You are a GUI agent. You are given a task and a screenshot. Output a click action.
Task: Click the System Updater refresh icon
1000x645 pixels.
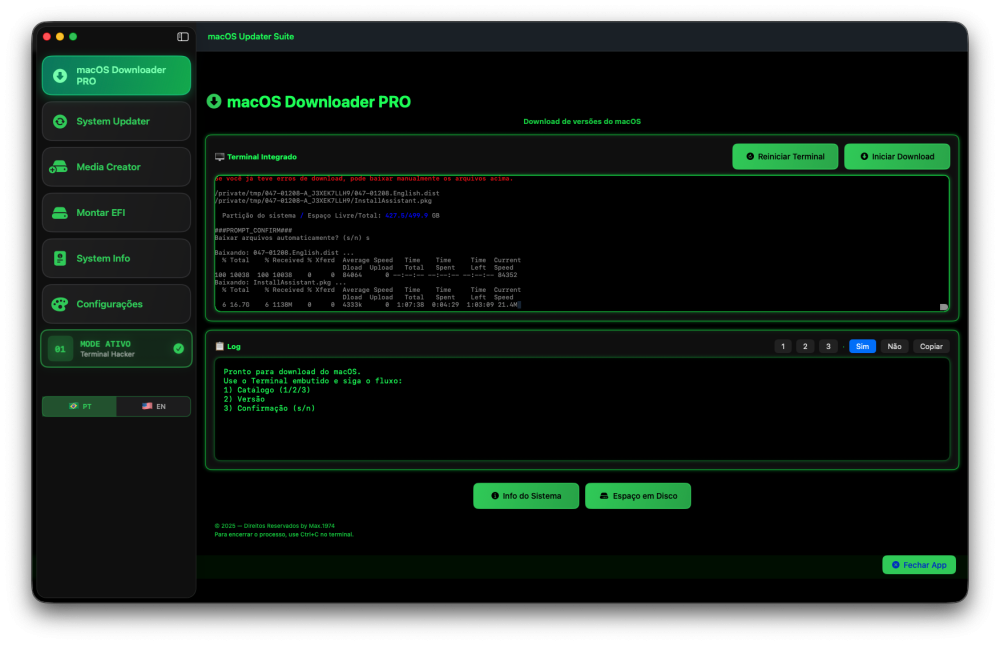coord(60,121)
